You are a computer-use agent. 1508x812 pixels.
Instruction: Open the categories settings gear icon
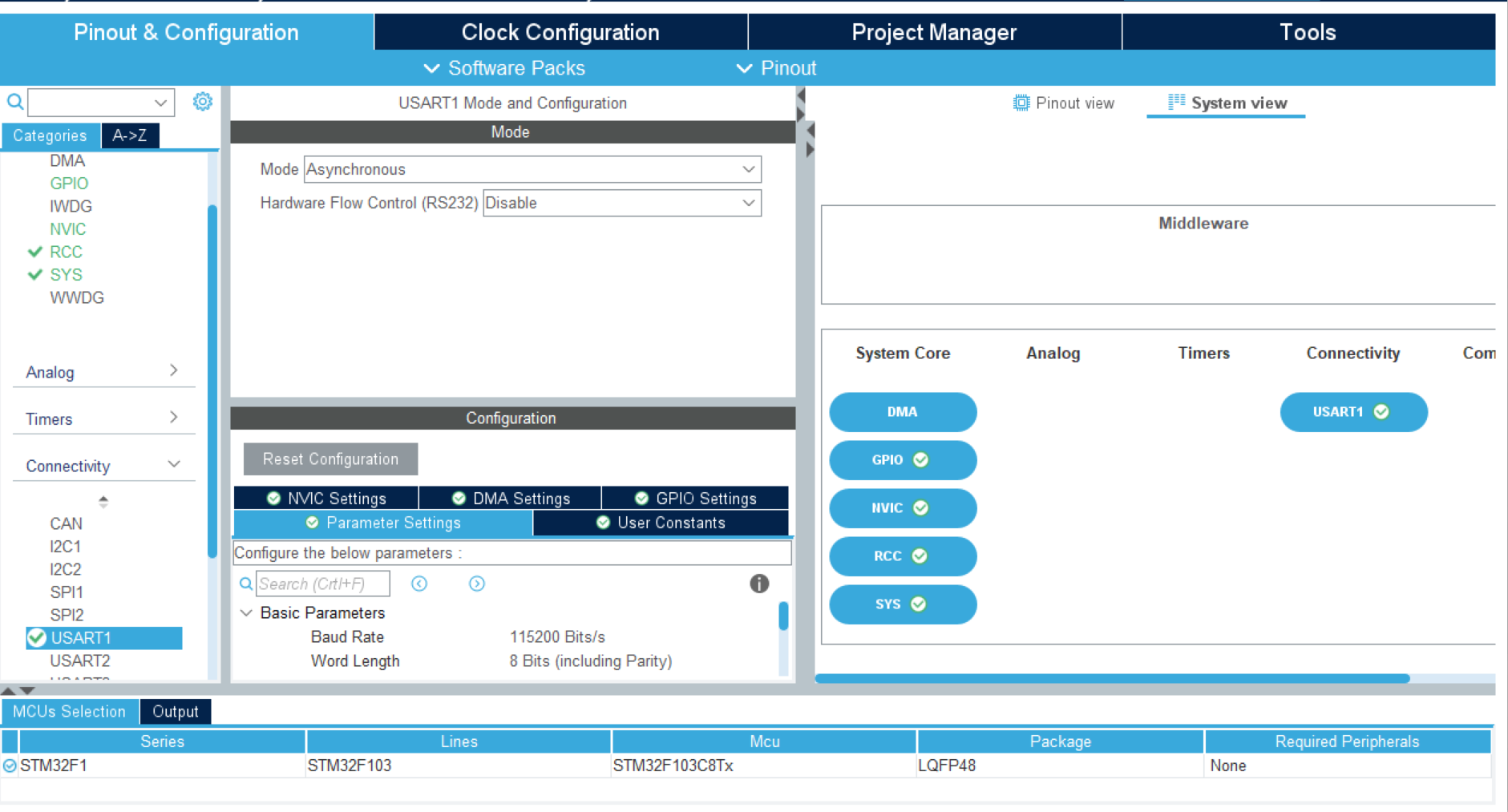[203, 102]
